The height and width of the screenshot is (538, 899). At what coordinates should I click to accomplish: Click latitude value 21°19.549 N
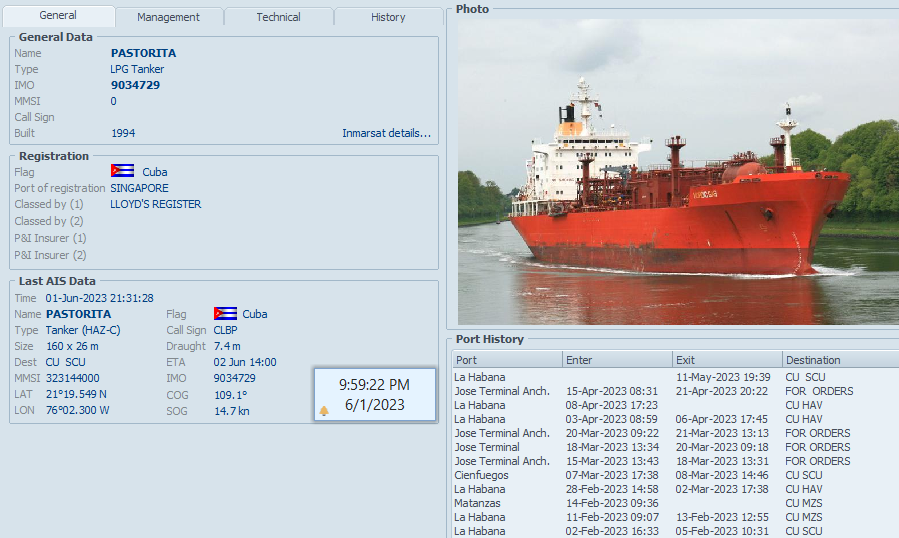76,395
